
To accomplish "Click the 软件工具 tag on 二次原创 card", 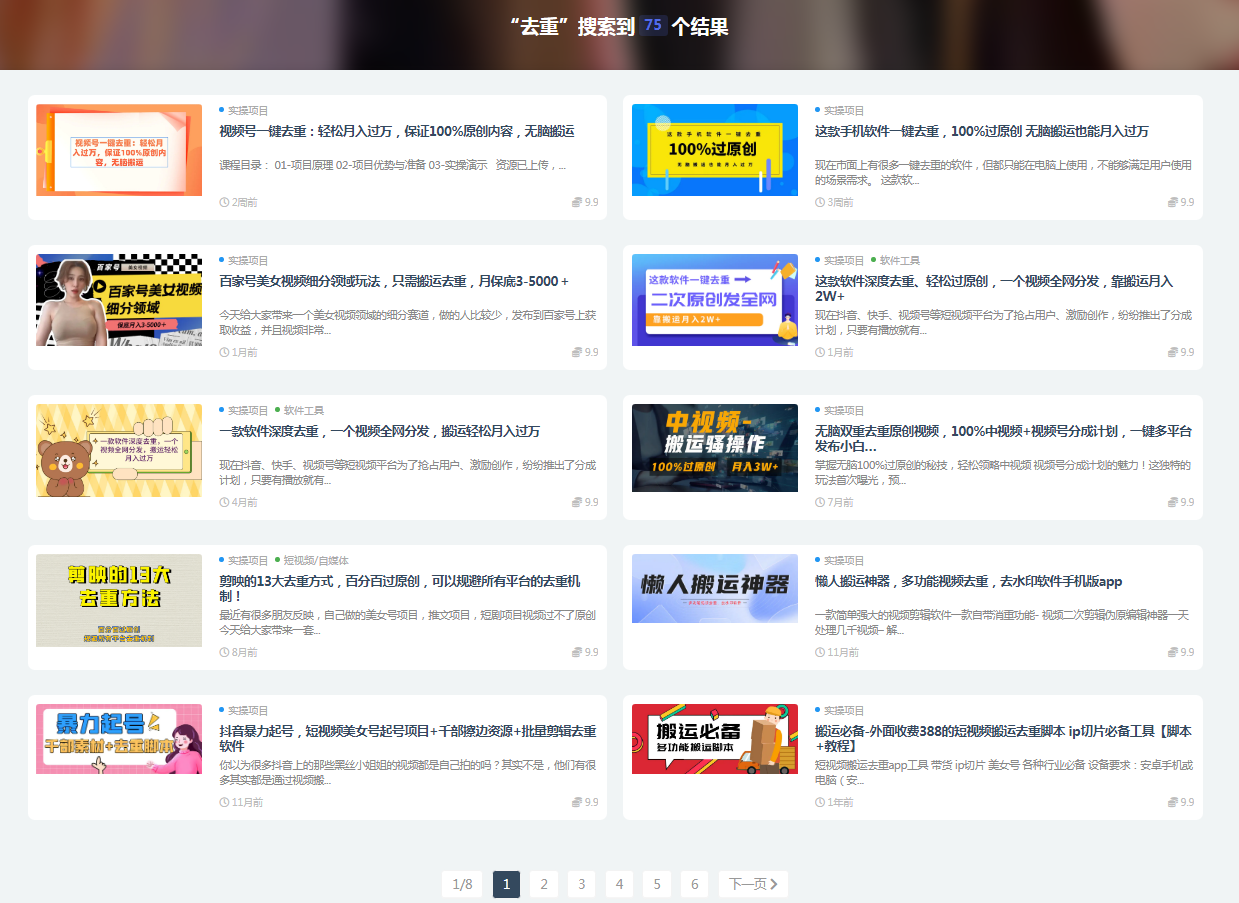I will pyautogui.click(x=899, y=260).
